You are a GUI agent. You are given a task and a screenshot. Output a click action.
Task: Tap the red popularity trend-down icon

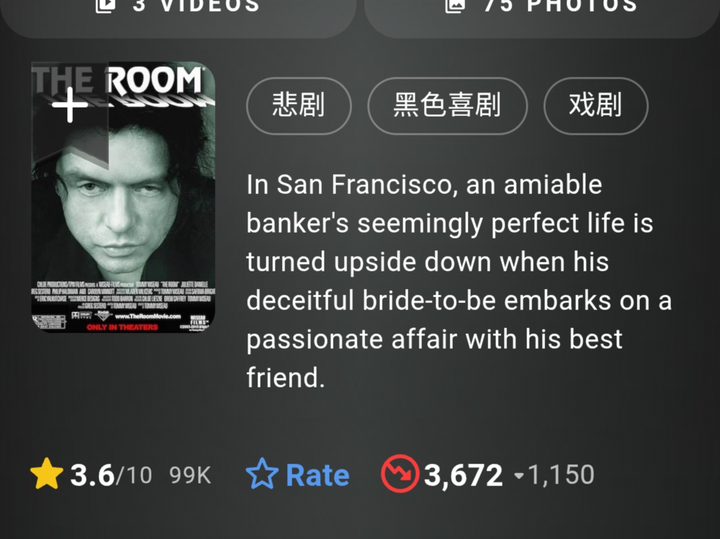[400, 474]
